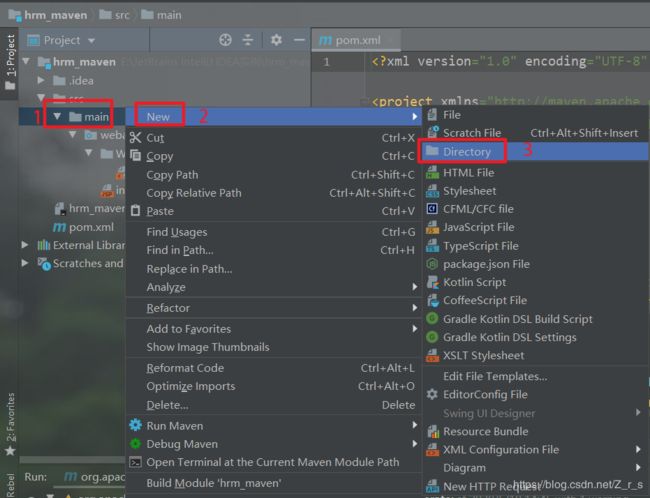Screen dimensions: 650x498
Task: Click the locate/scroll-from-source target icon
Action: [x=225, y=40]
